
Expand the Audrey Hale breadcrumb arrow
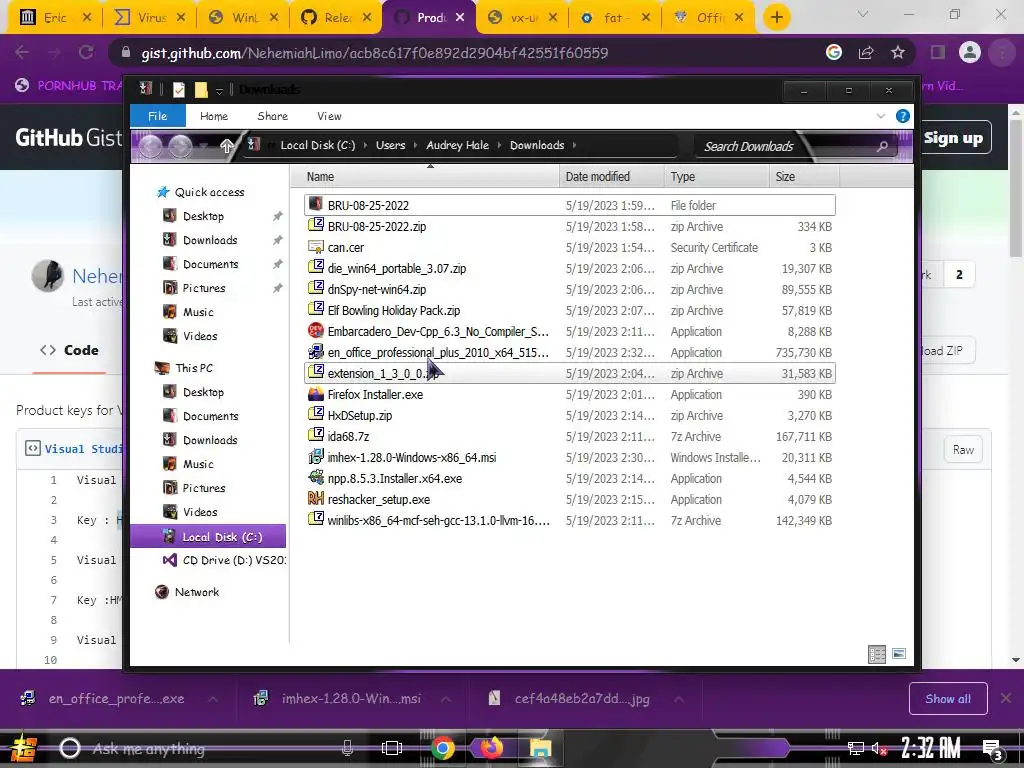coord(499,146)
